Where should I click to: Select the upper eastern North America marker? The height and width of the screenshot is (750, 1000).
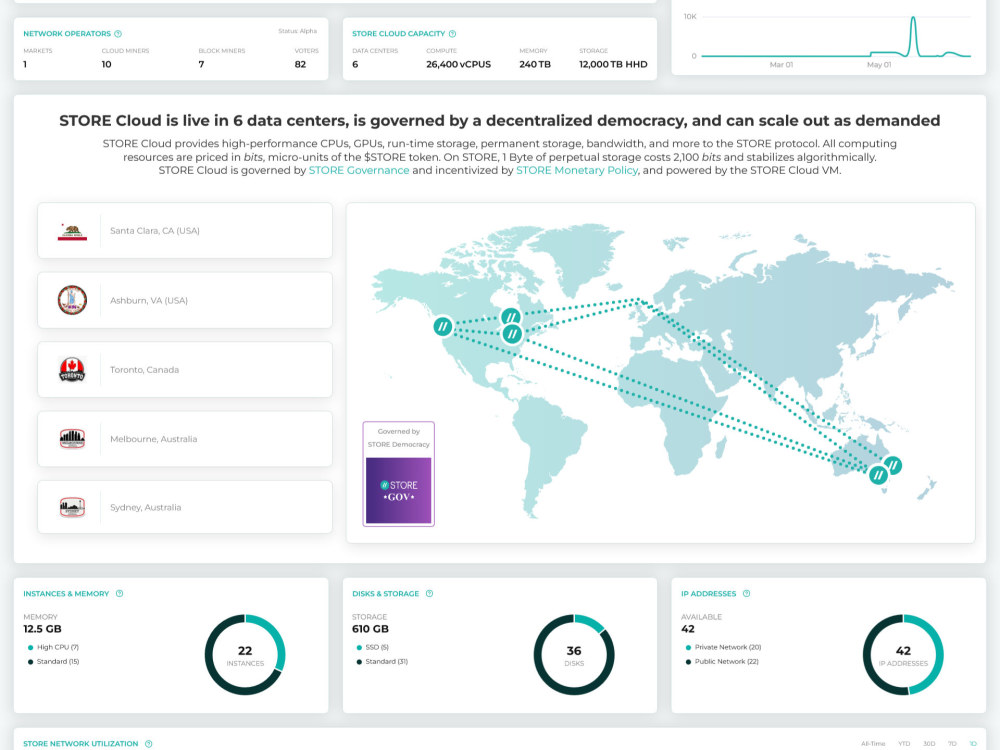coord(511,317)
